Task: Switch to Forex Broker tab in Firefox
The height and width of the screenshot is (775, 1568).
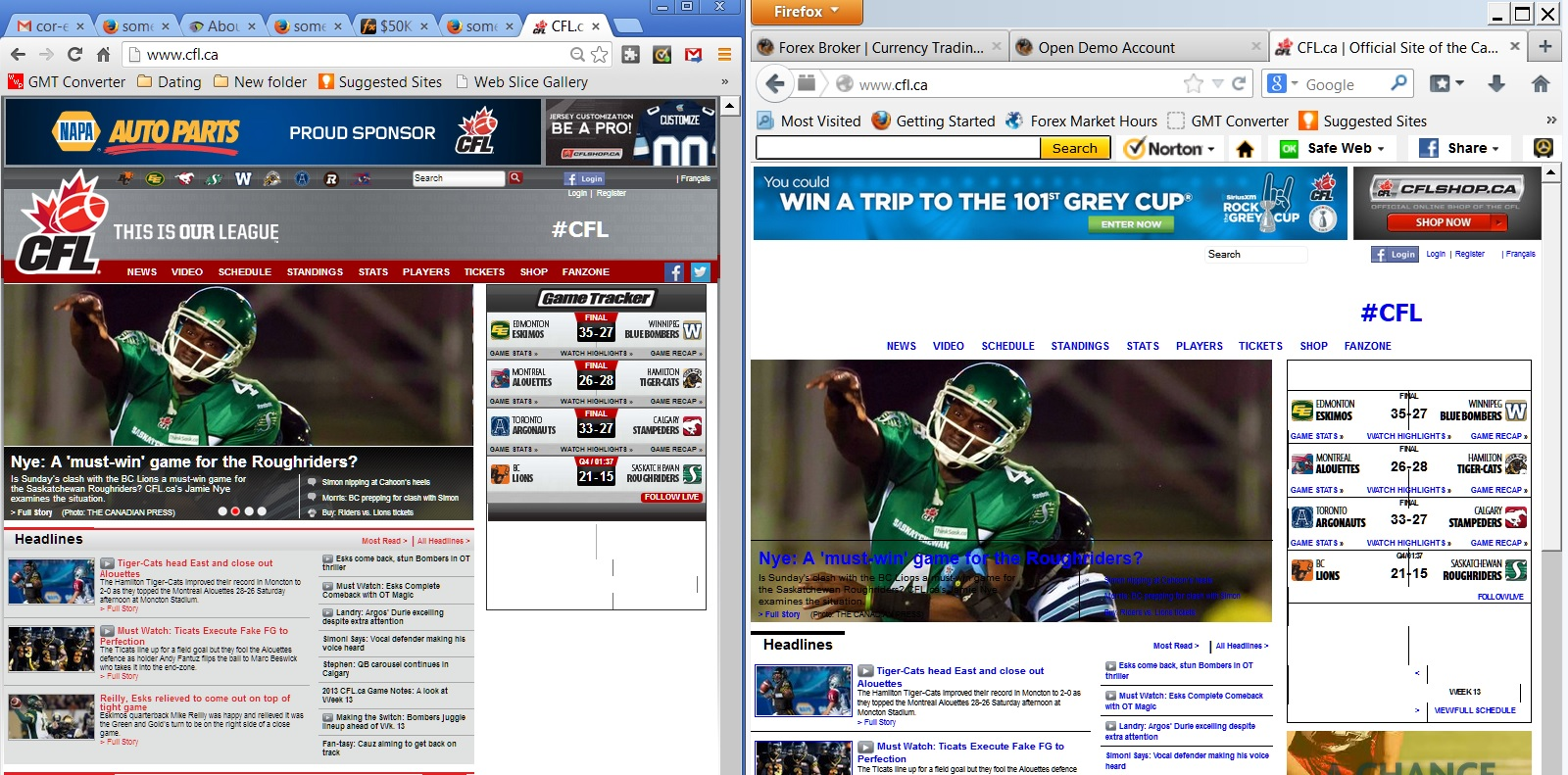Action: 880,47
